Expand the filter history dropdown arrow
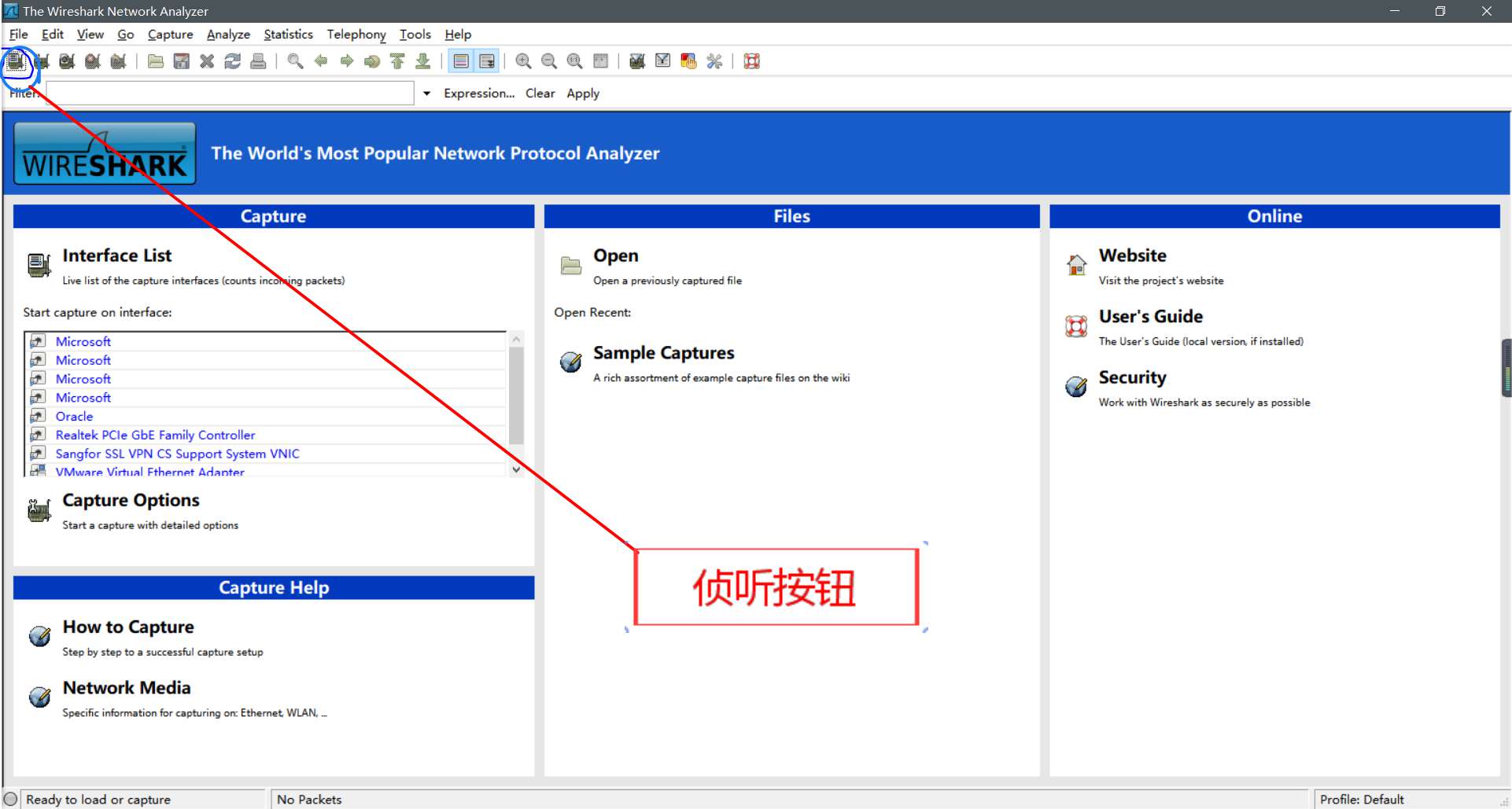The image size is (1512, 809). click(x=426, y=94)
